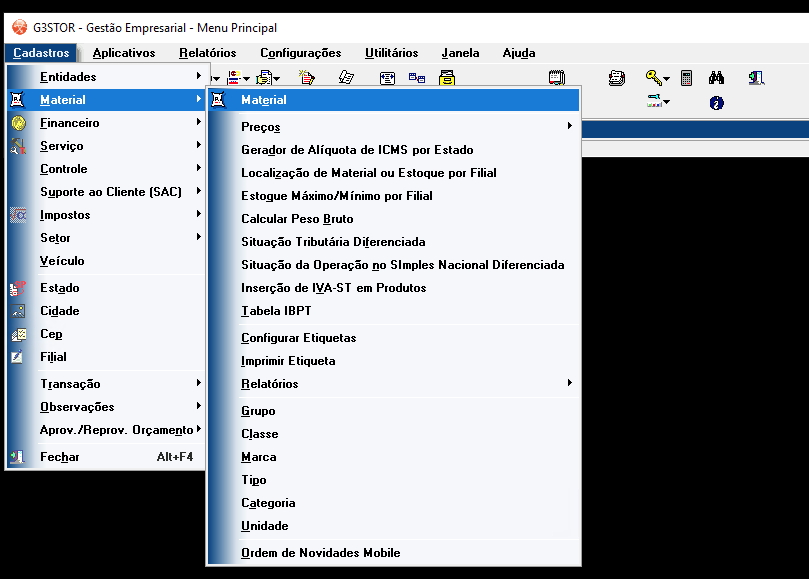This screenshot has width=809, height=579.
Task: Click the spiral notepad toolbar icon
Action: point(557,78)
